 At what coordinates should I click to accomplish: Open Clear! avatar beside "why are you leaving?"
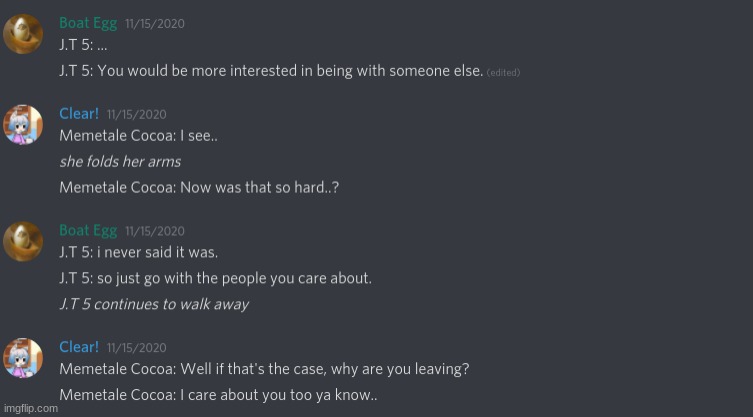(x=23, y=357)
